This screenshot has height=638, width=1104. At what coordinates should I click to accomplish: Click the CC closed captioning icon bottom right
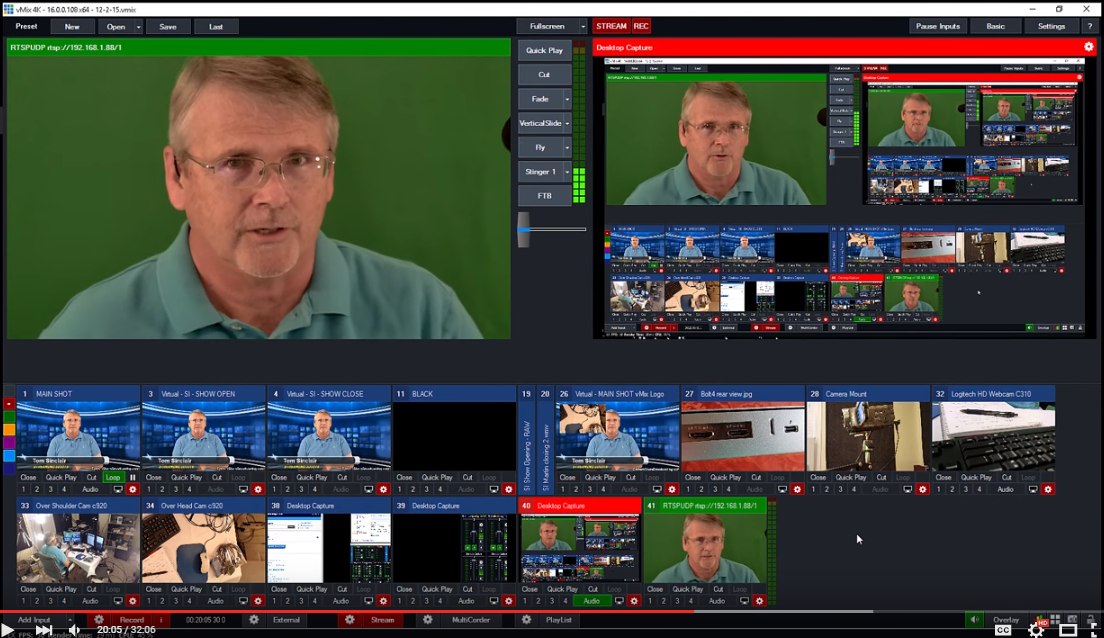1003,630
